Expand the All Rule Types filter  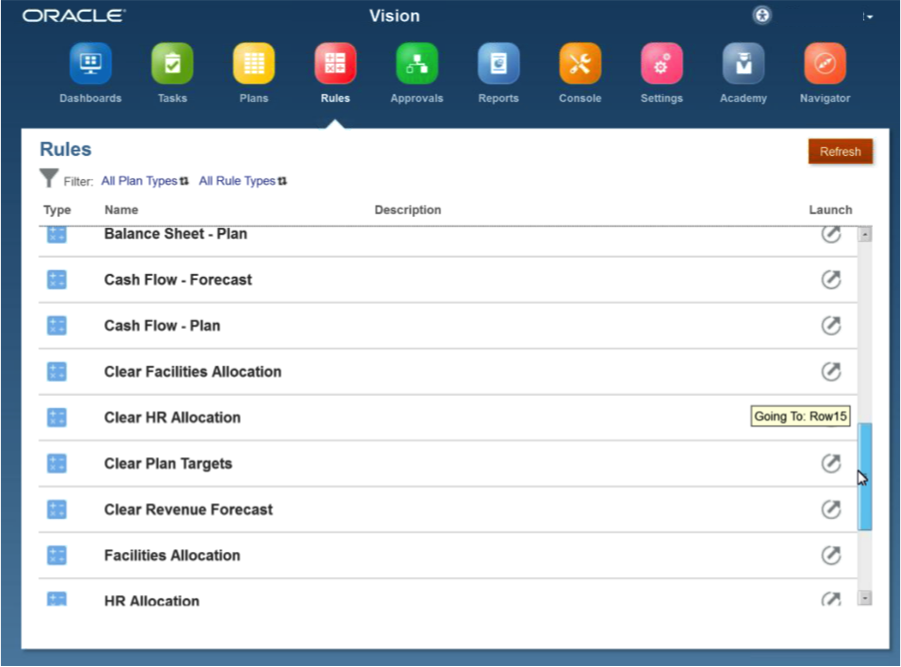pos(243,181)
